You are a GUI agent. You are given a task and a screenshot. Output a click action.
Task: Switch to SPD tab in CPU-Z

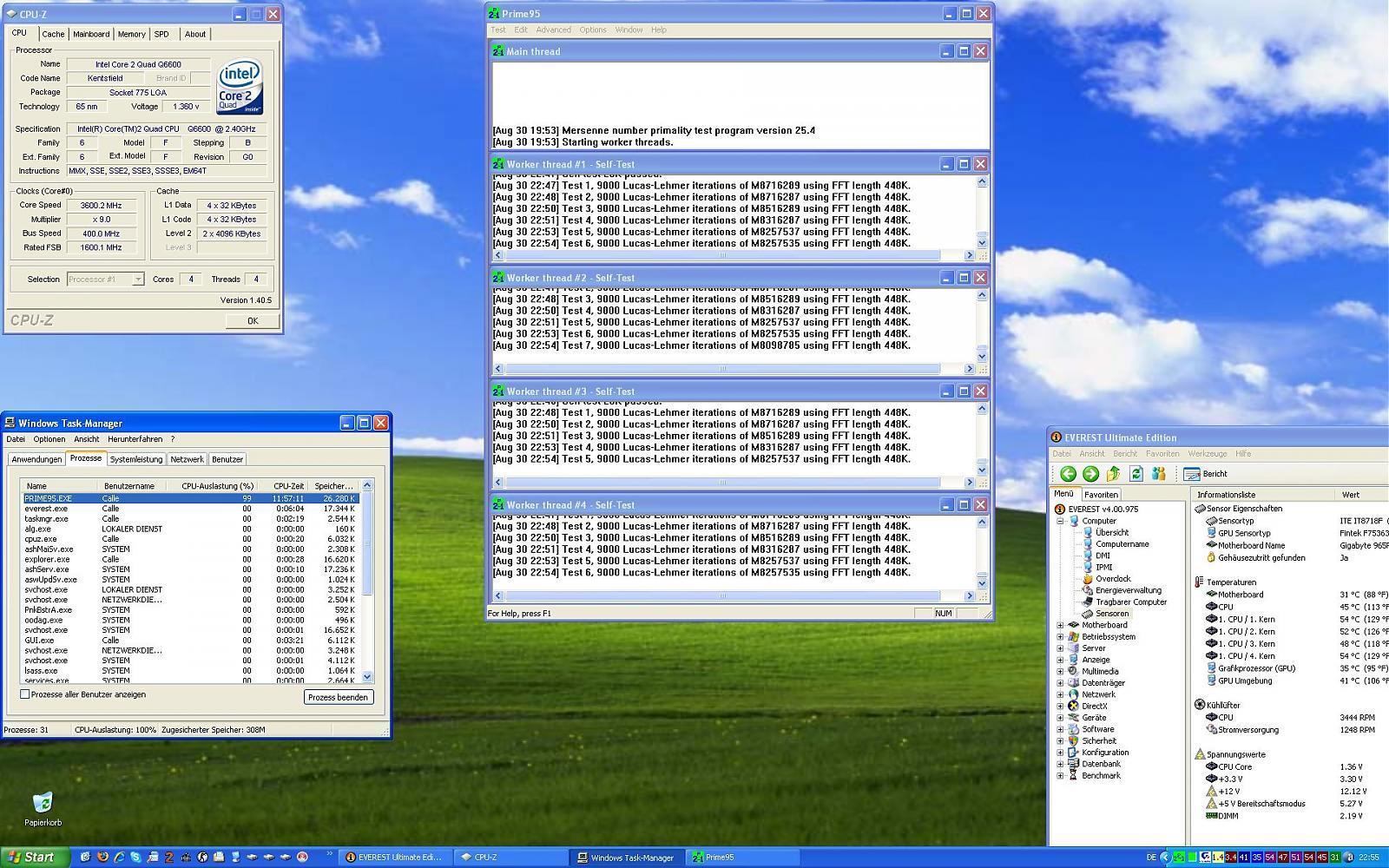[162, 35]
